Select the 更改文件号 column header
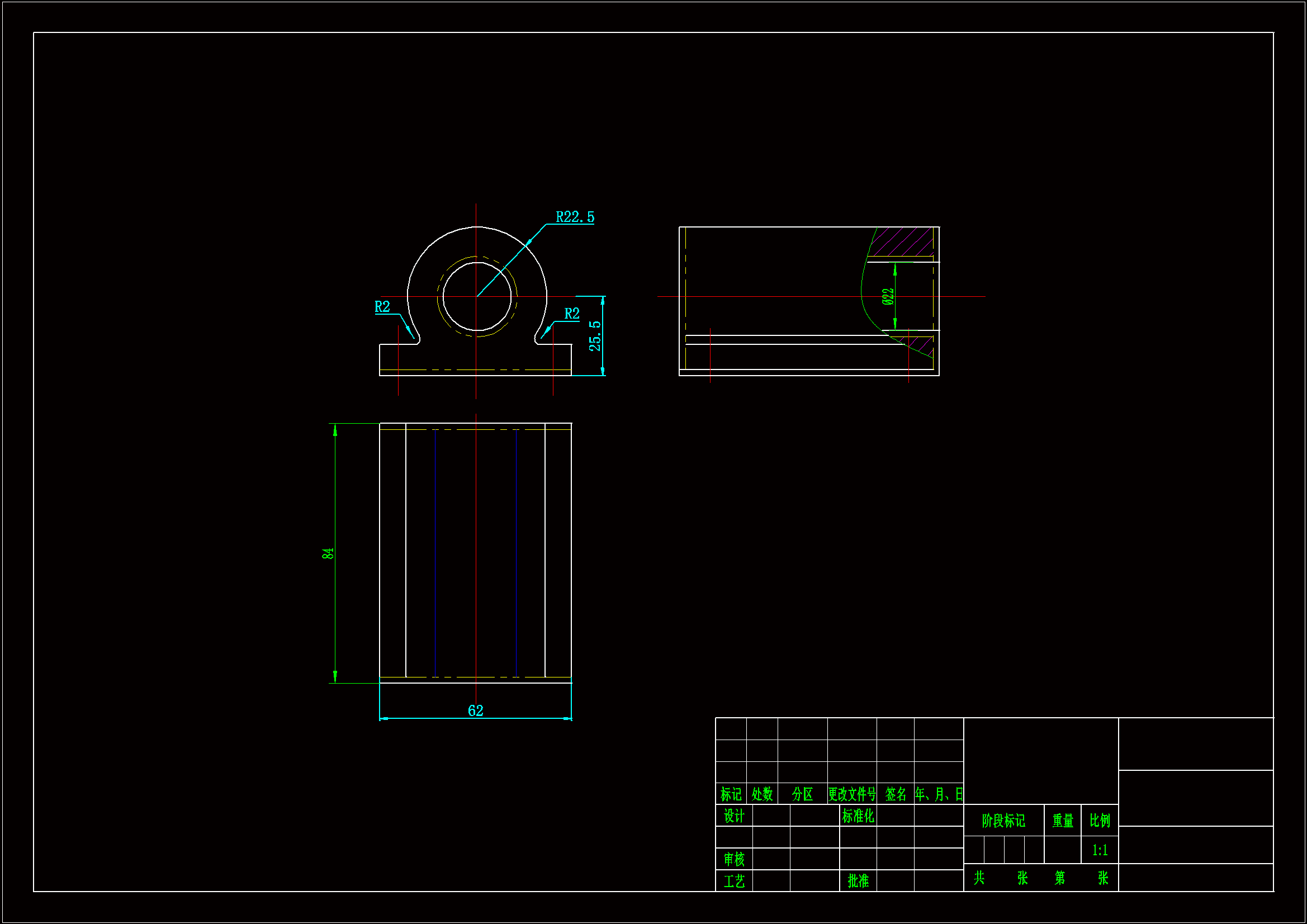The image size is (1307, 924). 851,794
